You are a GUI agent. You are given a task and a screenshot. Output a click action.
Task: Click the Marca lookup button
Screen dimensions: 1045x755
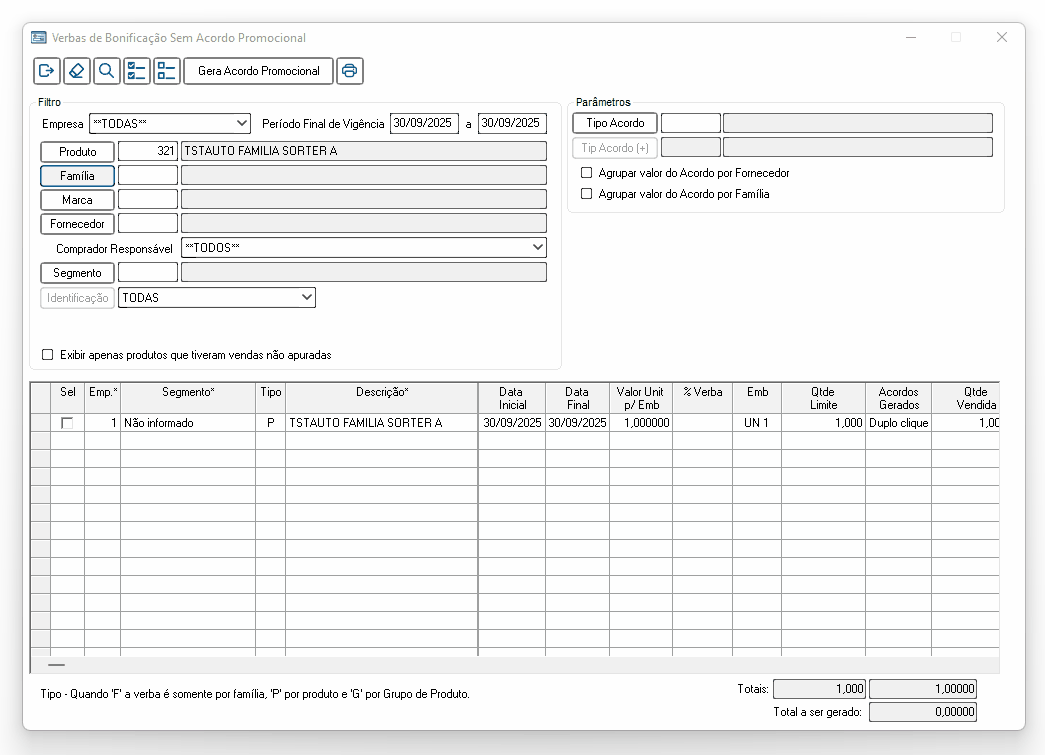point(77,200)
